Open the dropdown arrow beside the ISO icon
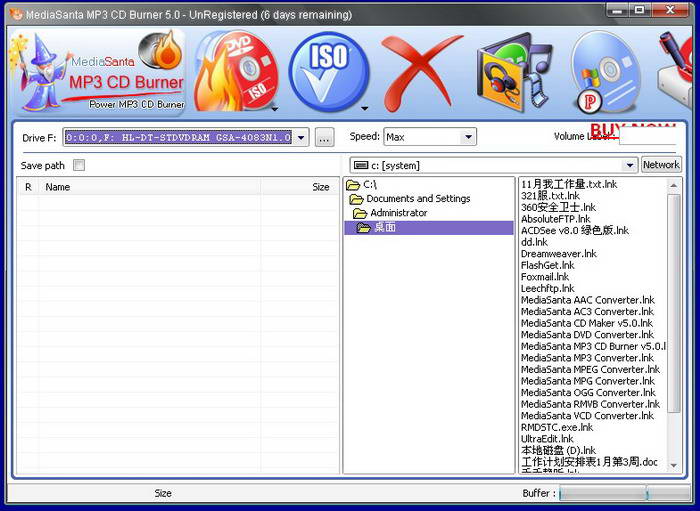Image resolution: width=700 pixels, height=511 pixels. click(365, 108)
